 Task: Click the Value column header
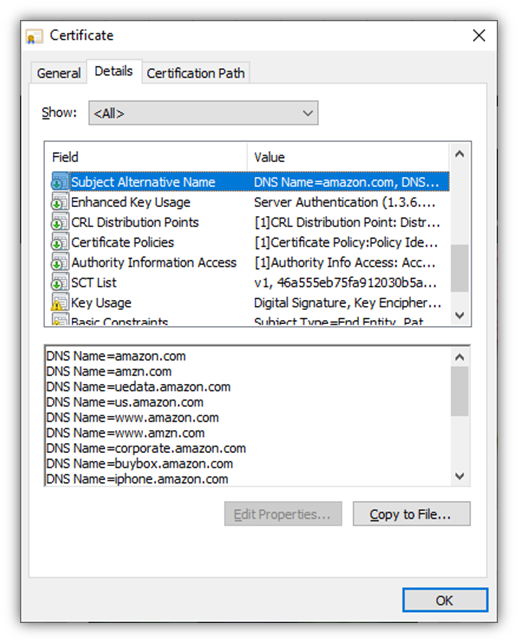click(x=348, y=157)
